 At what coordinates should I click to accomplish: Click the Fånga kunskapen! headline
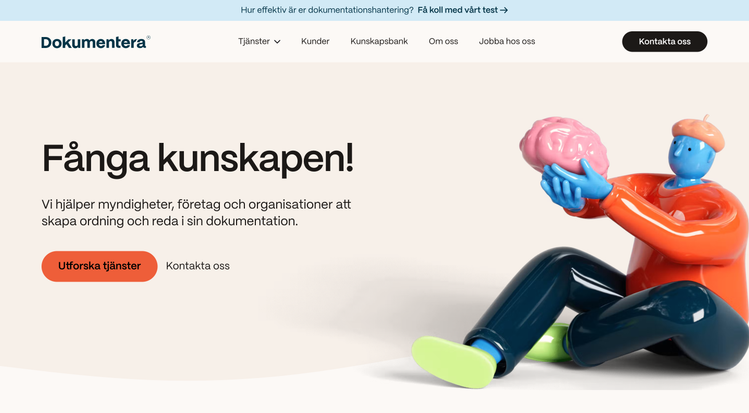point(198,159)
